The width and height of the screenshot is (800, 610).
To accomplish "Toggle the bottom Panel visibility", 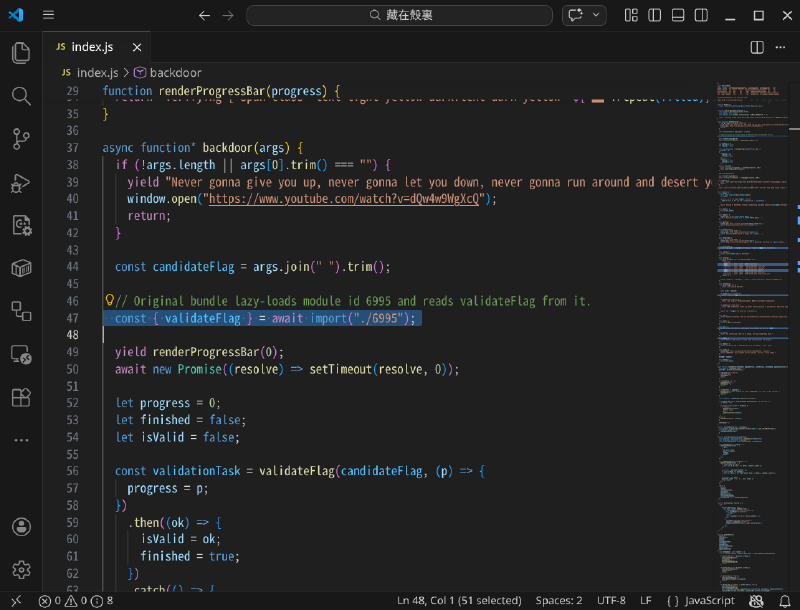I will [678, 15].
